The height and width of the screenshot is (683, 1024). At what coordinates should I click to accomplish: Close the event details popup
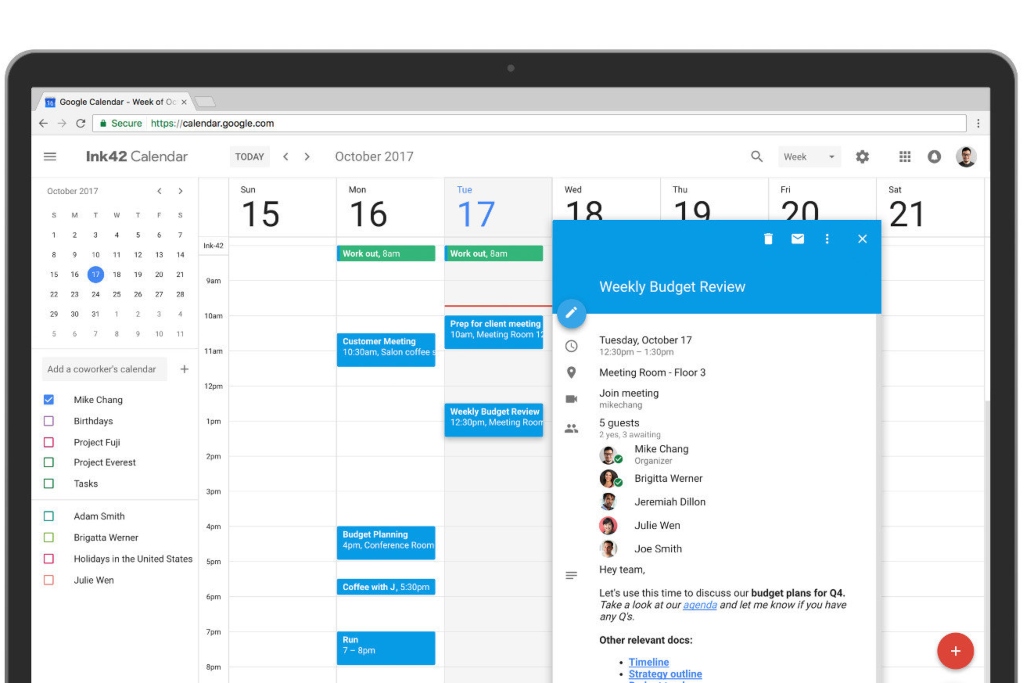[x=862, y=239]
